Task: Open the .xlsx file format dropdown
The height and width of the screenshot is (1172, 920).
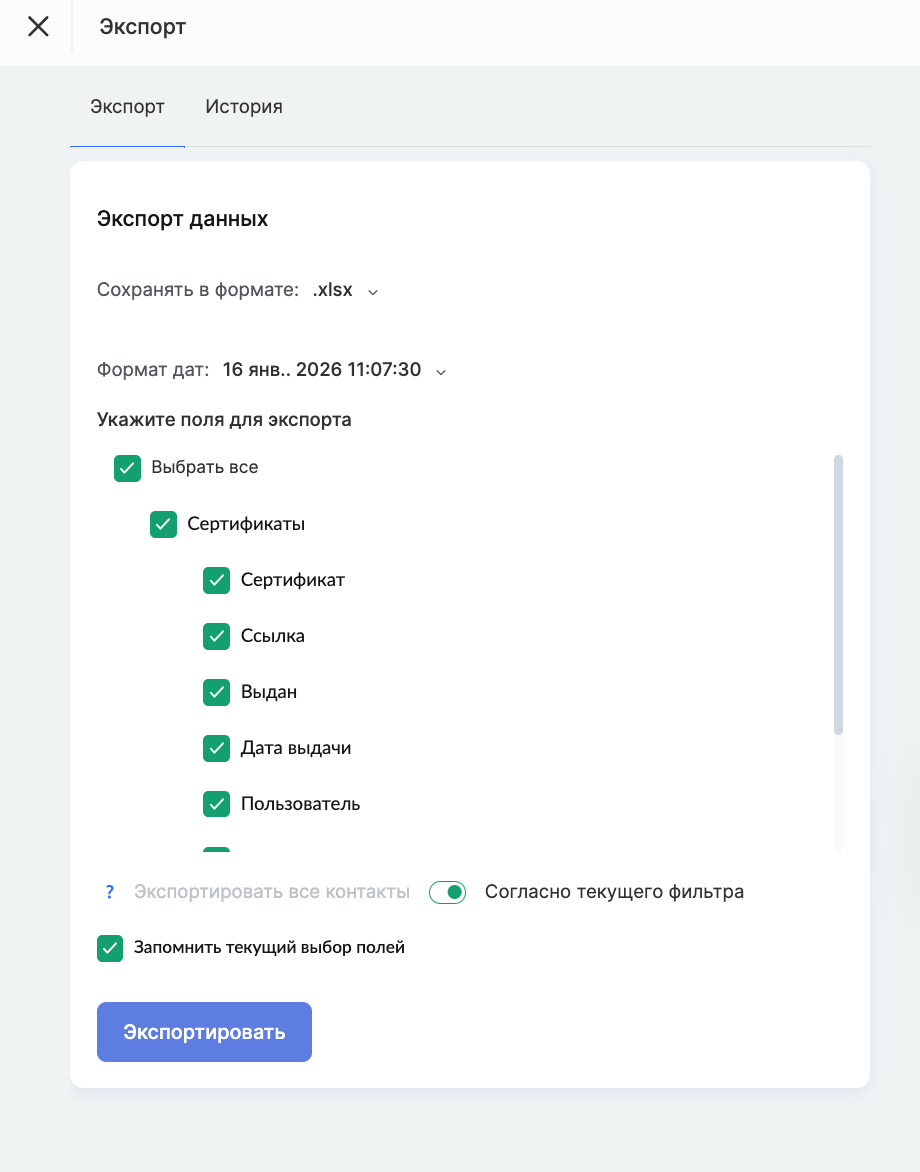Action: click(333, 291)
